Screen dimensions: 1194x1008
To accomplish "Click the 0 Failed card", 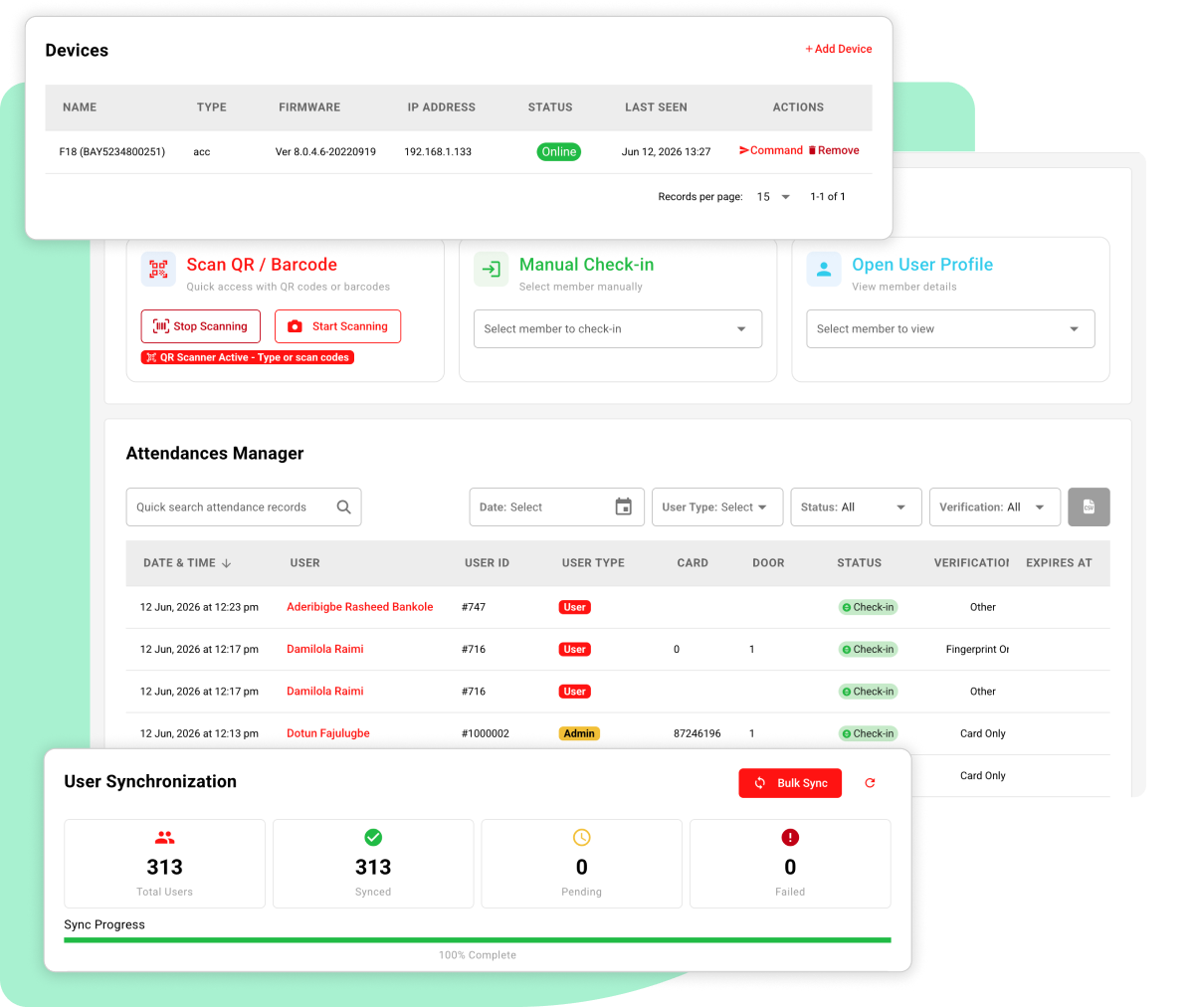I will pos(790,864).
